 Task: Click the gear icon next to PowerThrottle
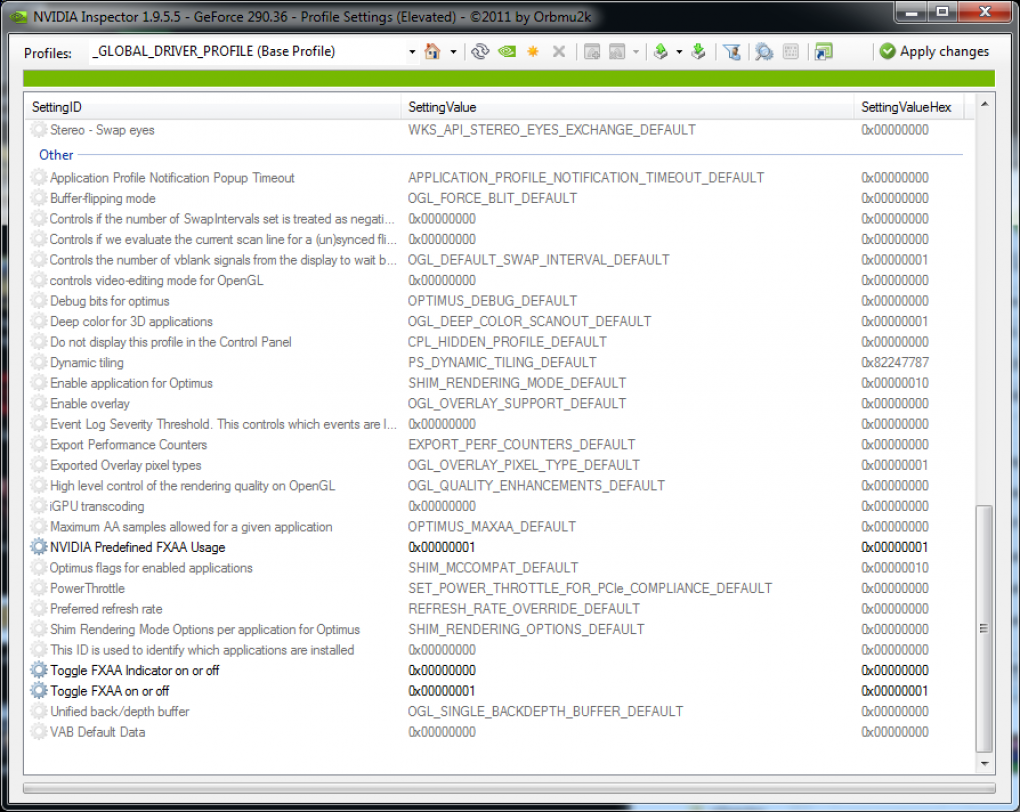pyautogui.click(x=39, y=588)
